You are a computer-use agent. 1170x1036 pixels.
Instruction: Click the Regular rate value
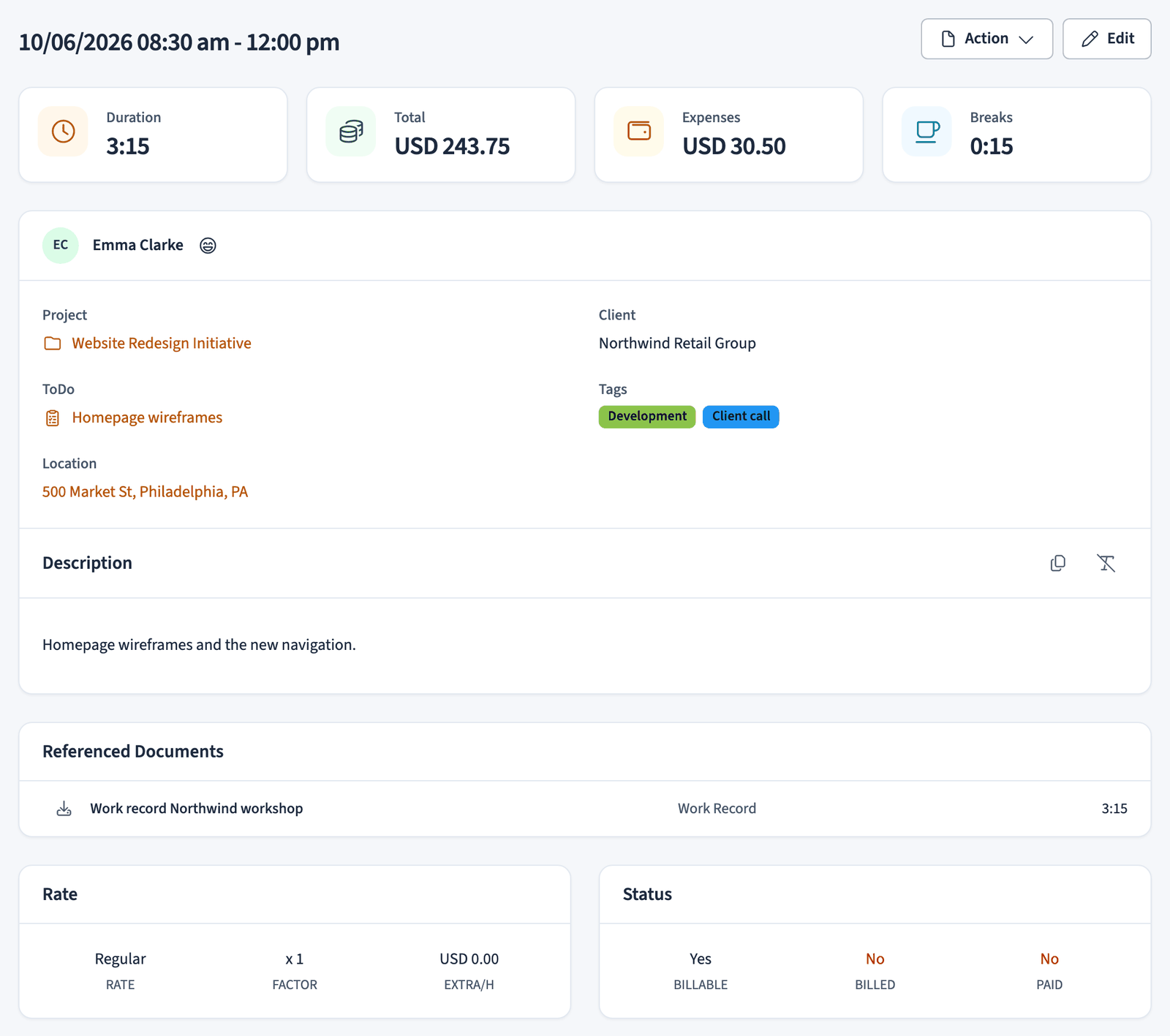point(120,959)
